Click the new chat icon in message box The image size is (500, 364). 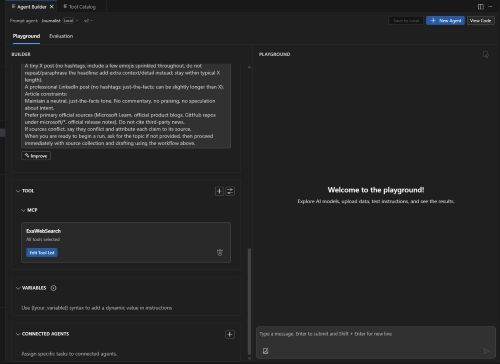click(x=265, y=351)
